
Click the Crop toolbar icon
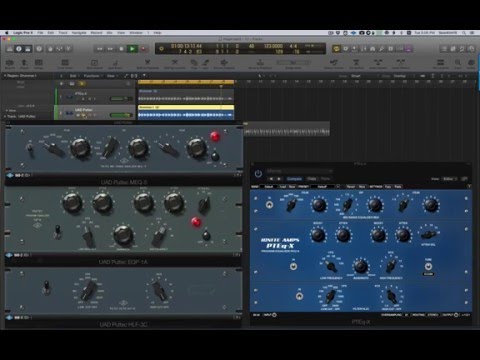point(194,63)
